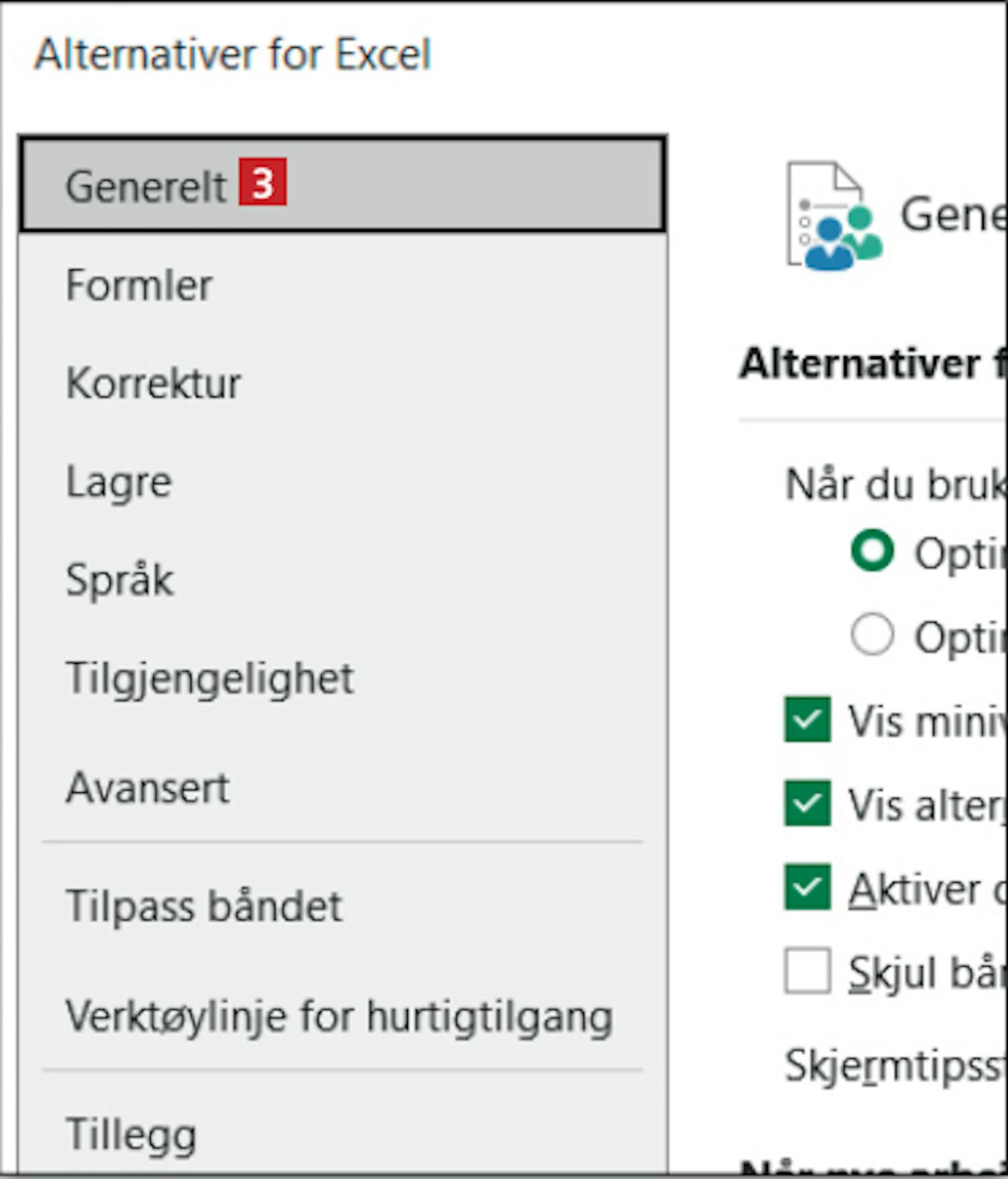Uncheck the Vis miniverktøylinje checkbox
Viewport: 1008px width, 1179px height.
tap(807, 719)
